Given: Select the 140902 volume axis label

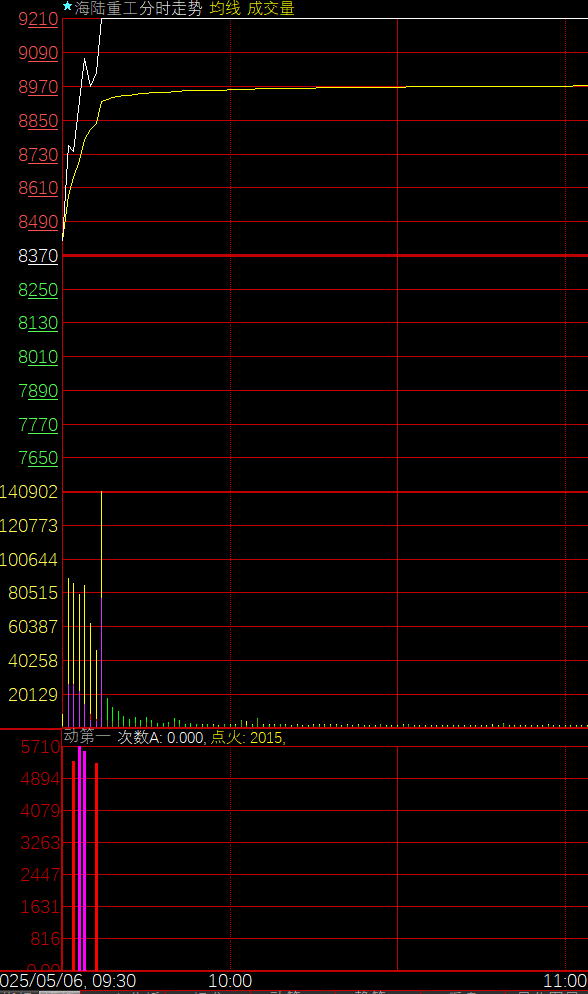Looking at the screenshot, I should point(29,492).
